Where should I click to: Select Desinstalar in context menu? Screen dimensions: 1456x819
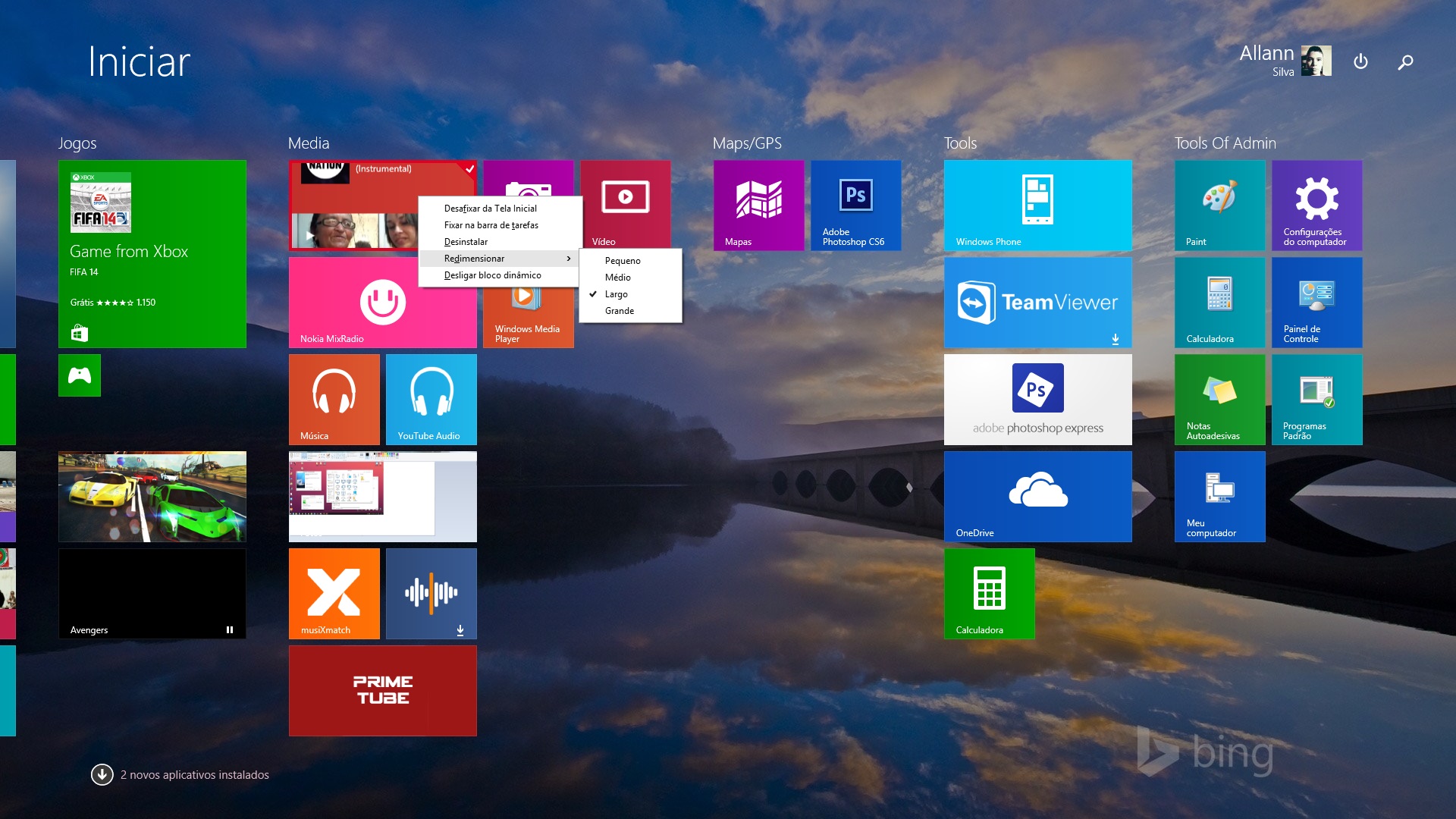pyautogui.click(x=466, y=242)
